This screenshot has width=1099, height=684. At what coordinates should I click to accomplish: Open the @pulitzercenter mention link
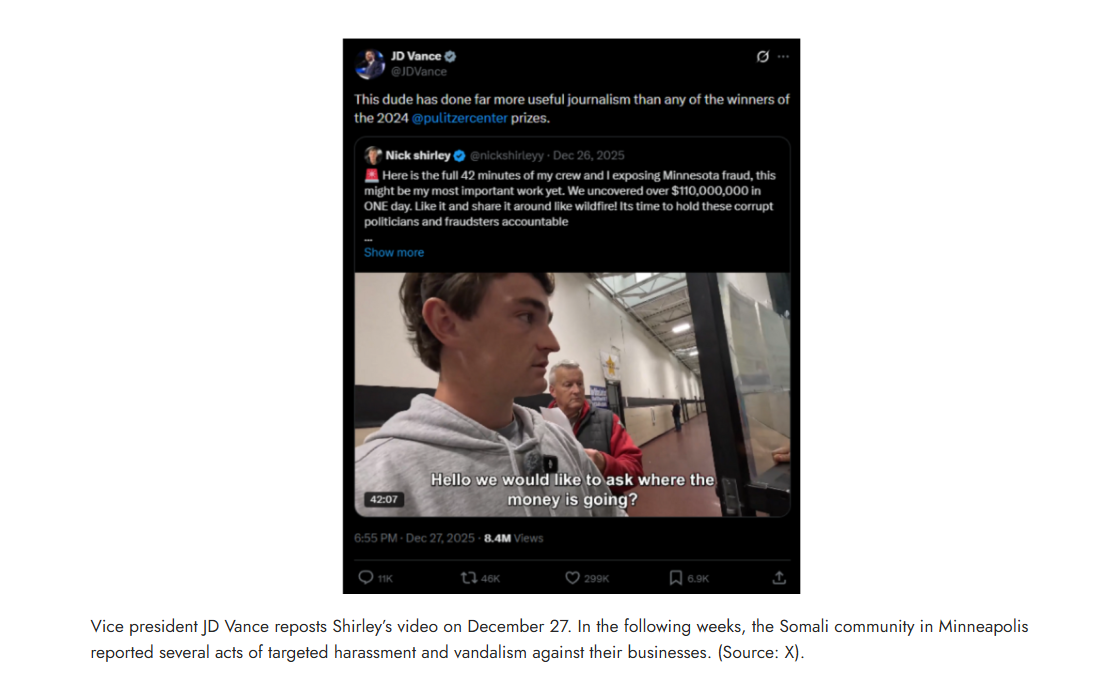(x=459, y=118)
